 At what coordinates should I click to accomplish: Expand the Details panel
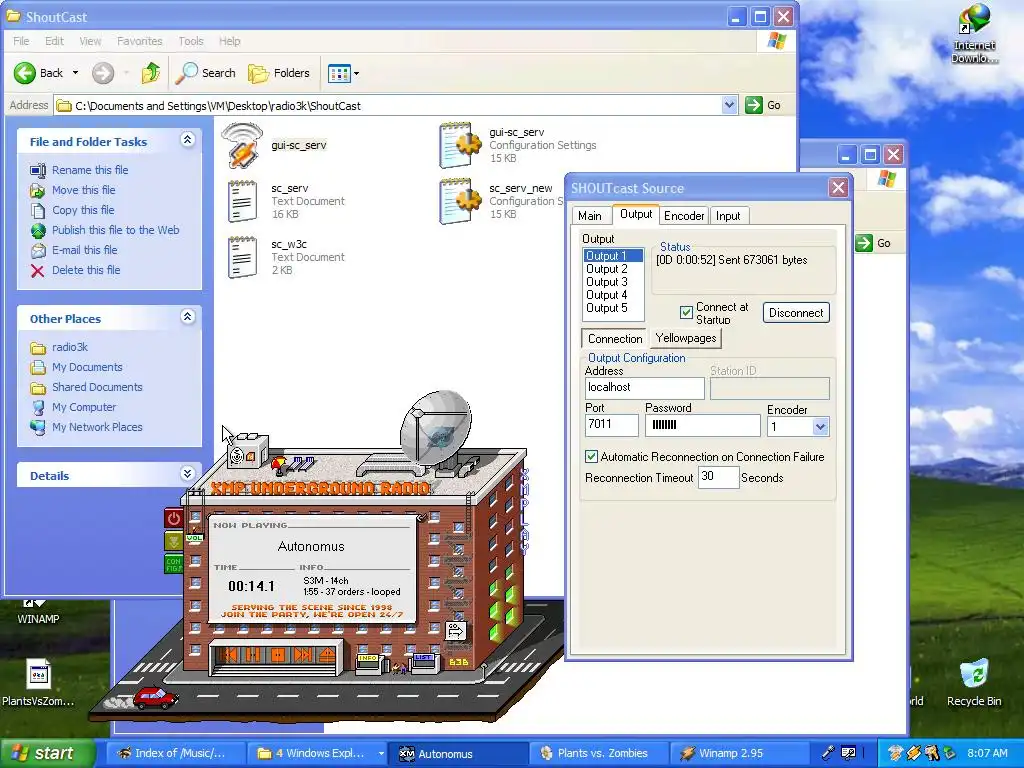coord(187,473)
